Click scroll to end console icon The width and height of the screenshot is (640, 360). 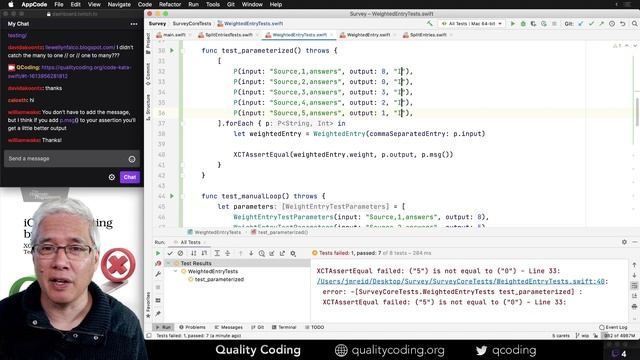click(634, 296)
